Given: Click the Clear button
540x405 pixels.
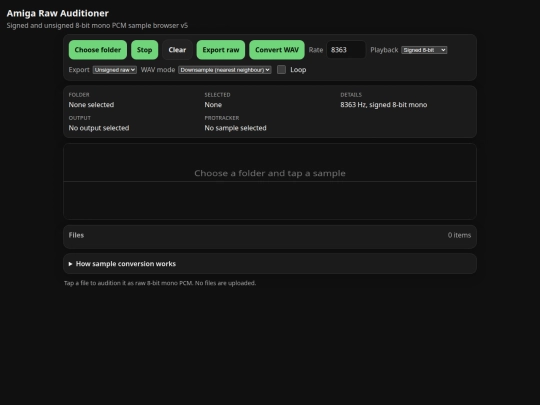Looking at the screenshot, I should pyautogui.click(x=177, y=50).
